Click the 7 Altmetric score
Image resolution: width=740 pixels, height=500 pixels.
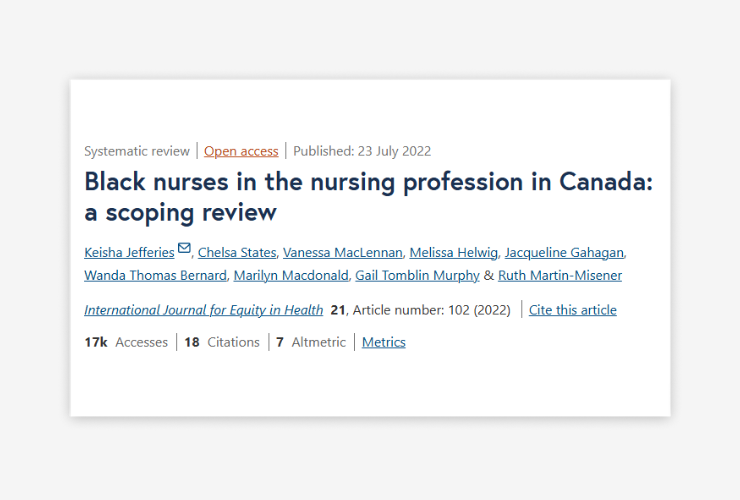pos(311,342)
